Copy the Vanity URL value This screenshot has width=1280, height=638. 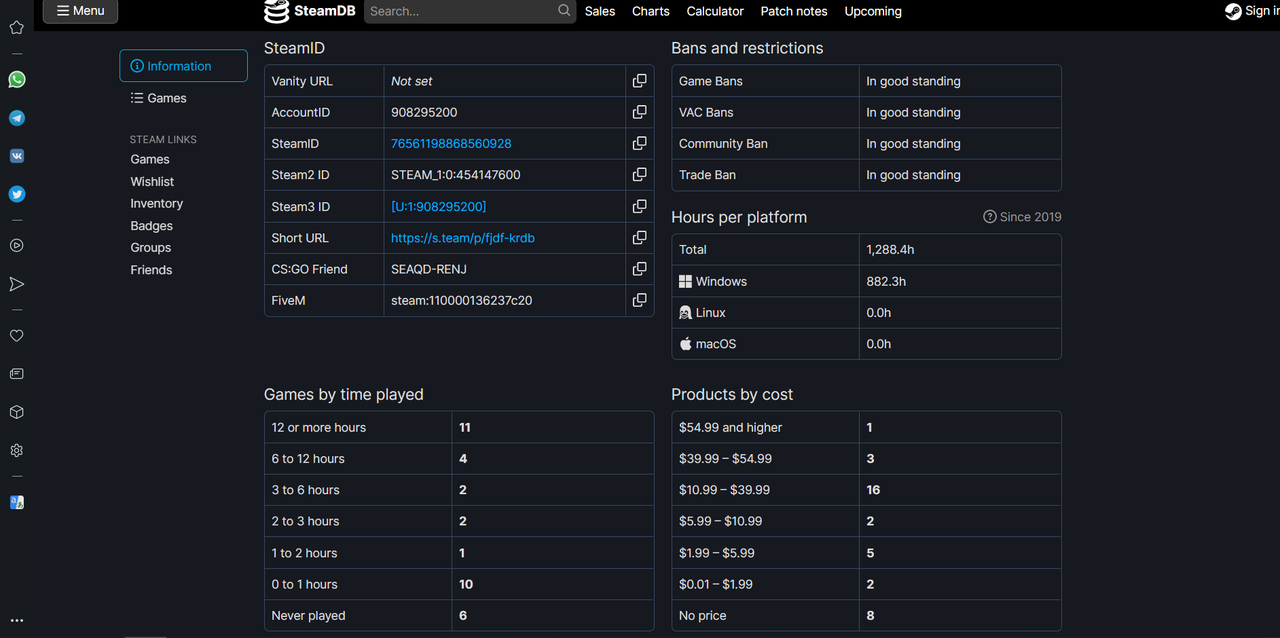[639, 81]
